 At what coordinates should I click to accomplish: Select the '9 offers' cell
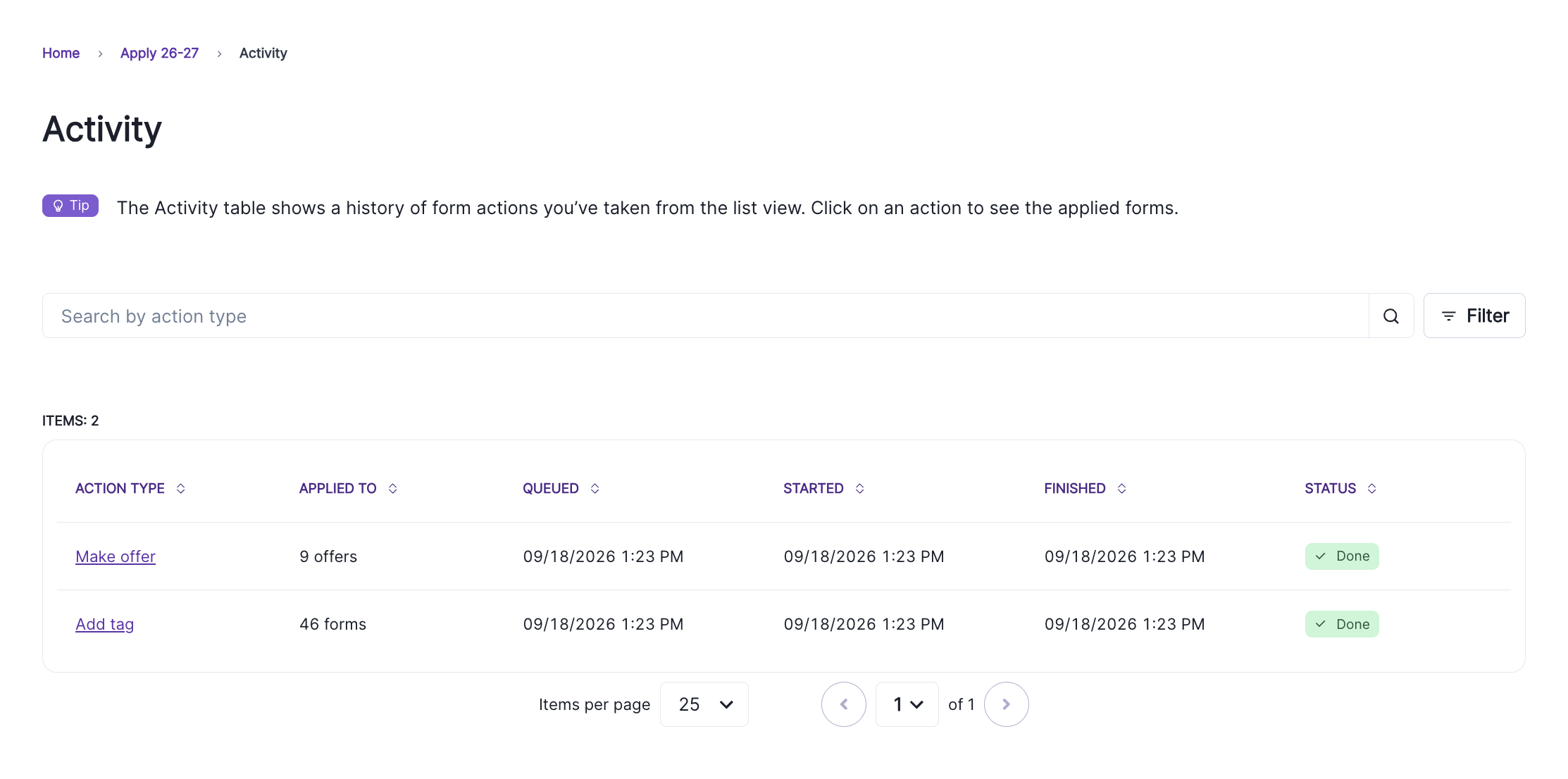click(x=328, y=557)
